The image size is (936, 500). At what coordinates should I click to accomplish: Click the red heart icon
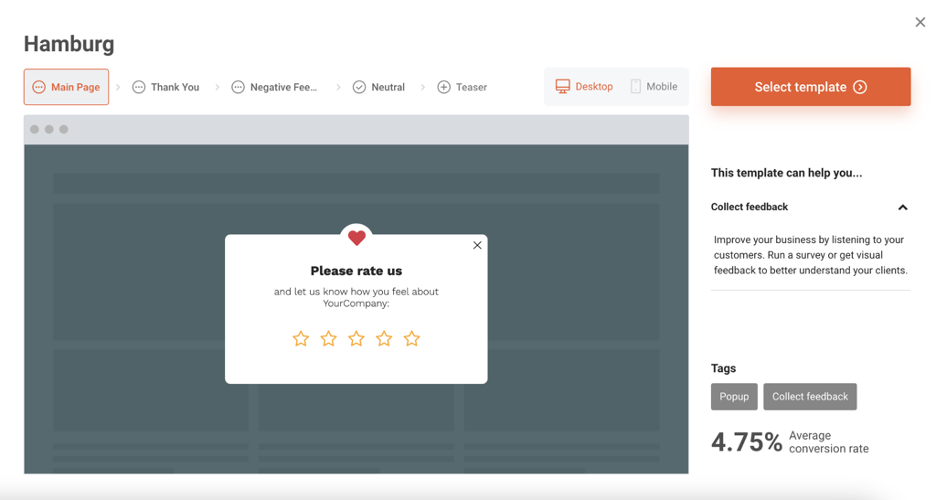click(x=356, y=238)
